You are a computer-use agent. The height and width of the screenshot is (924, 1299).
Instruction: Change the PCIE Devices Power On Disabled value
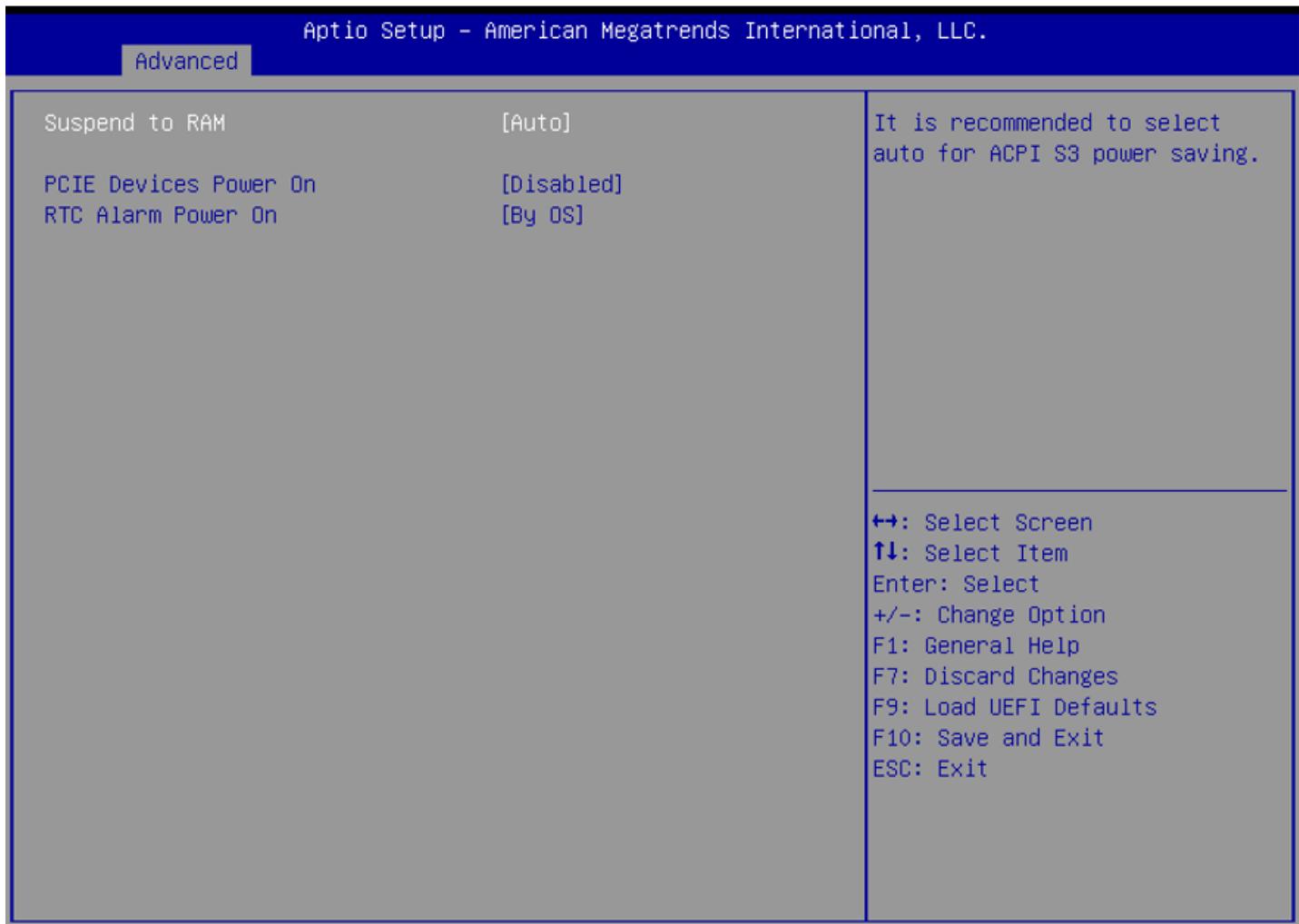[562, 184]
